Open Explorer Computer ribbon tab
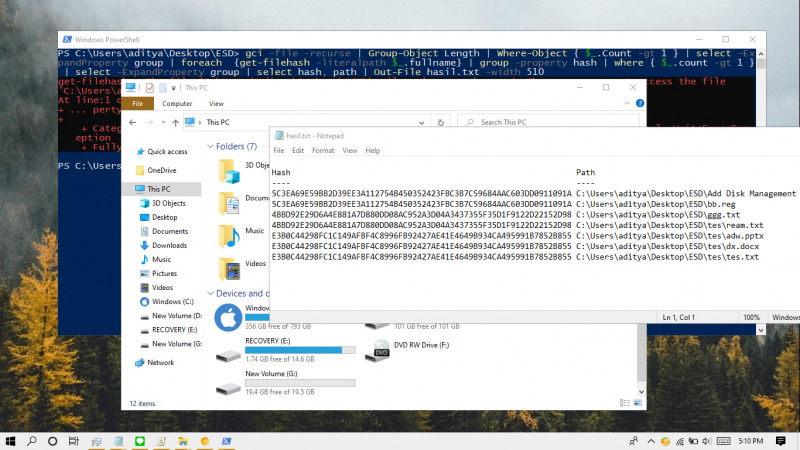The height and width of the screenshot is (450, 800). (177, 104)
